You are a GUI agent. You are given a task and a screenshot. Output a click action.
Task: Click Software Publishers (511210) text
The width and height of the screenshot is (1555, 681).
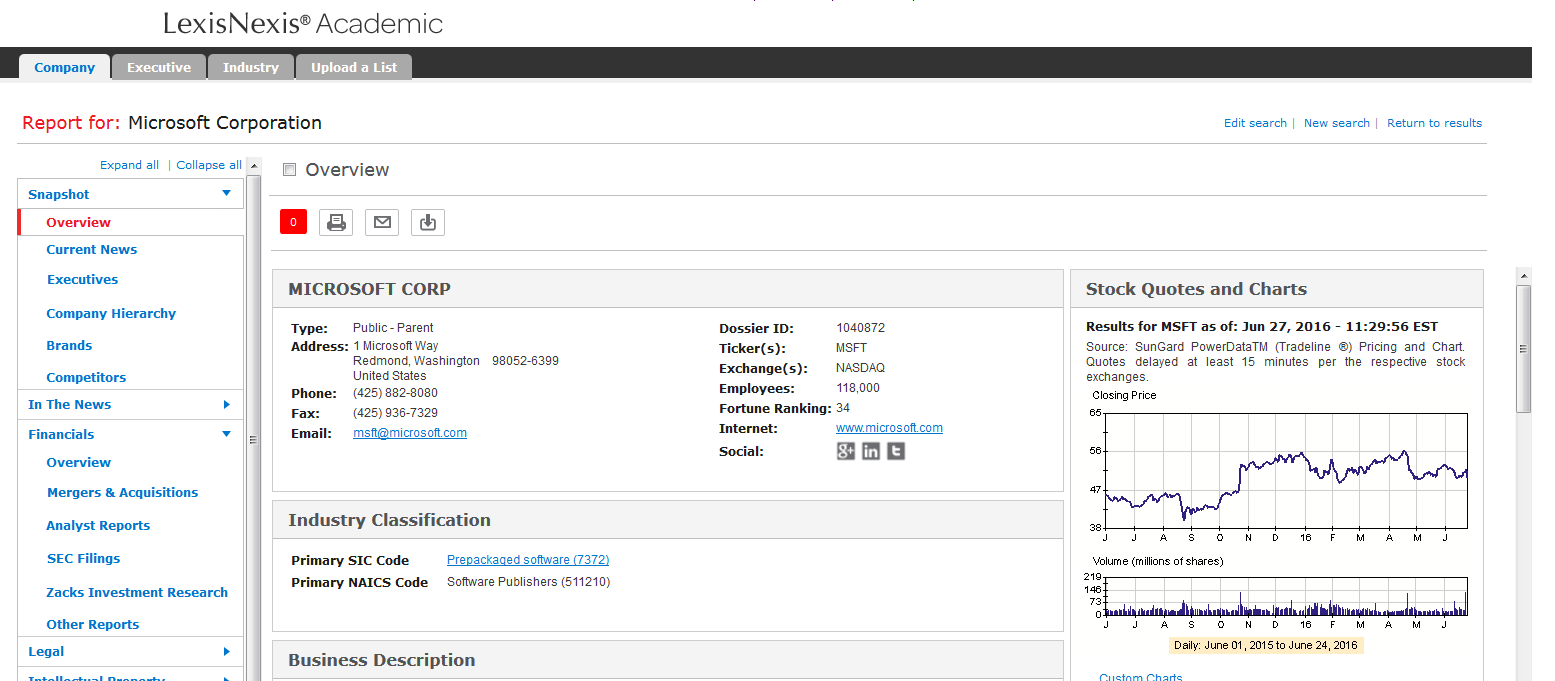point(528,582)
